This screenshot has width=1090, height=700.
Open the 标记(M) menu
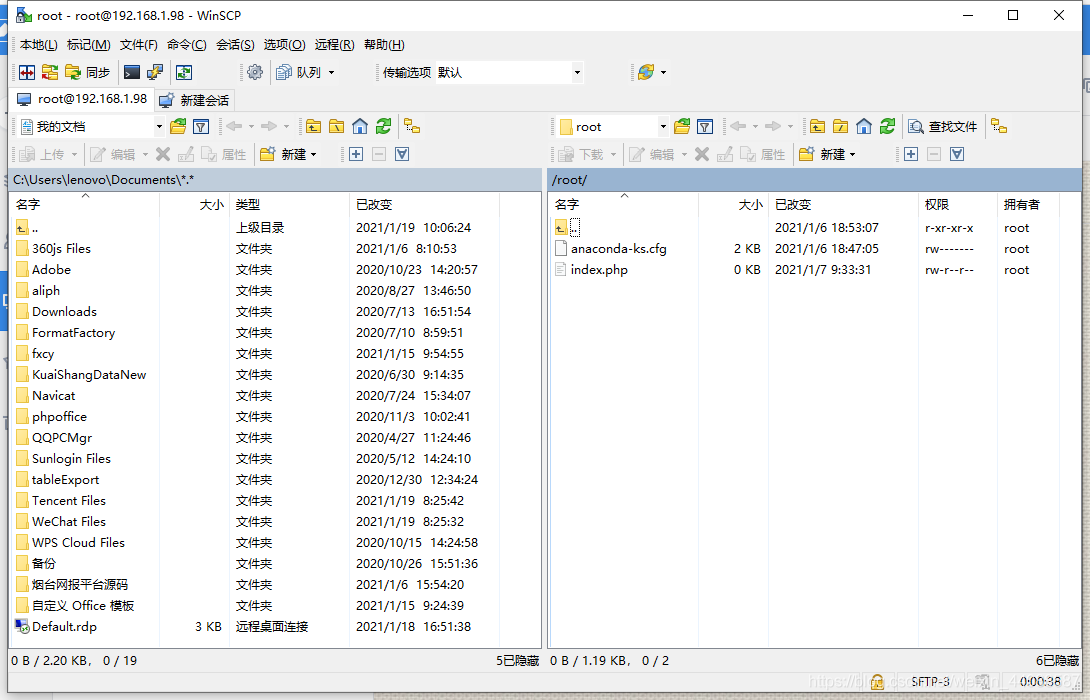88,44
